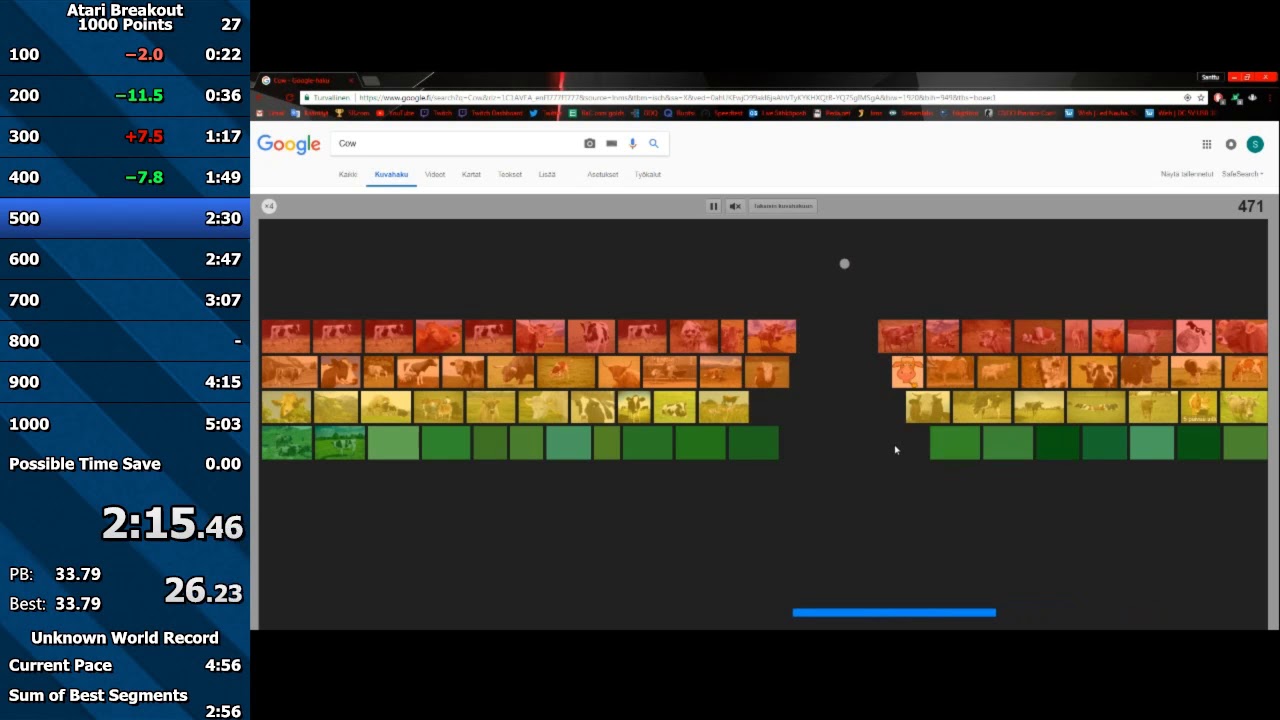
Task: Switch to the Videot tab
Action: (x=435, y=174)
